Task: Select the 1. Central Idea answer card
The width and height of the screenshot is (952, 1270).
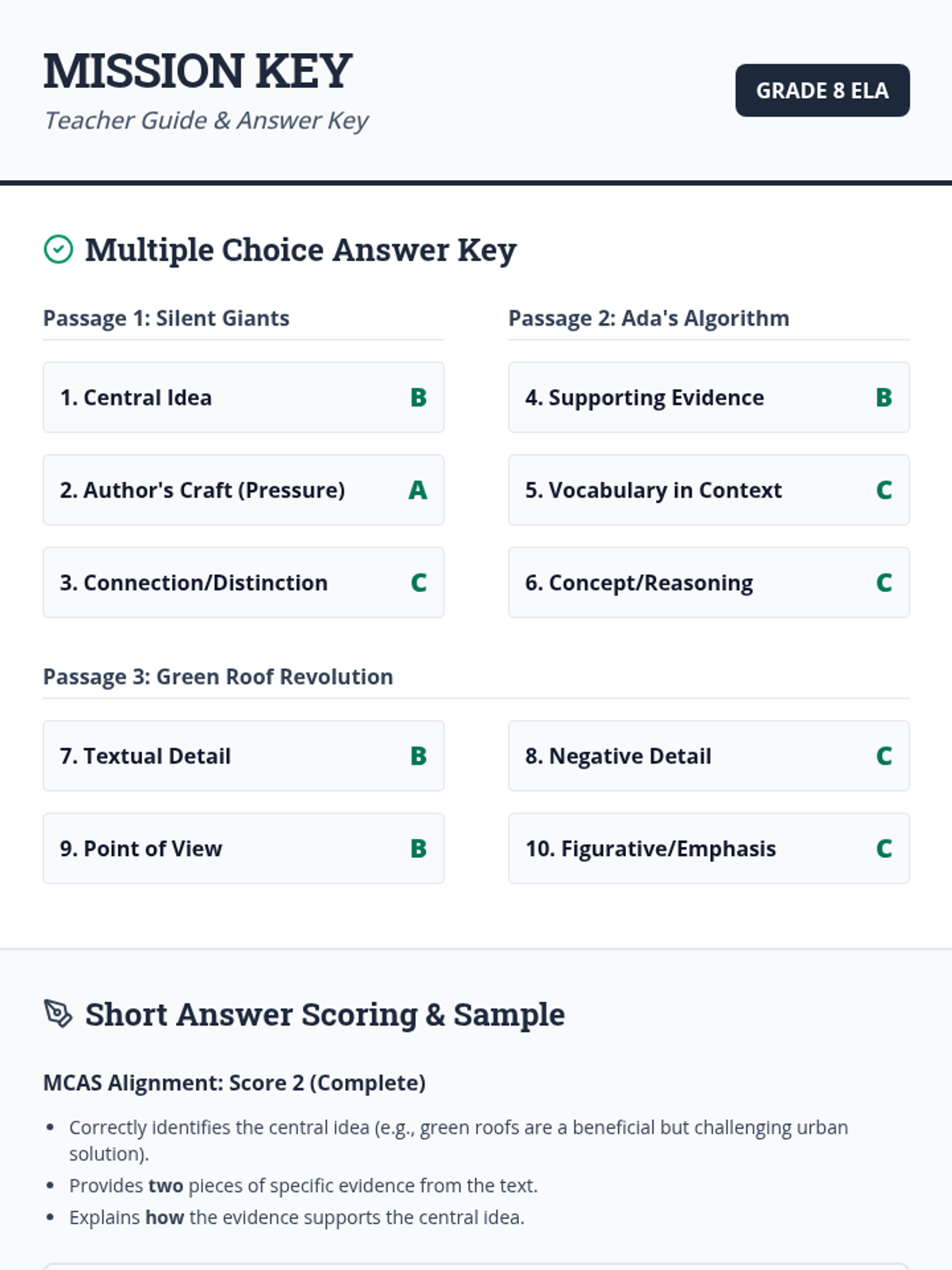Action: coord(244,398)
